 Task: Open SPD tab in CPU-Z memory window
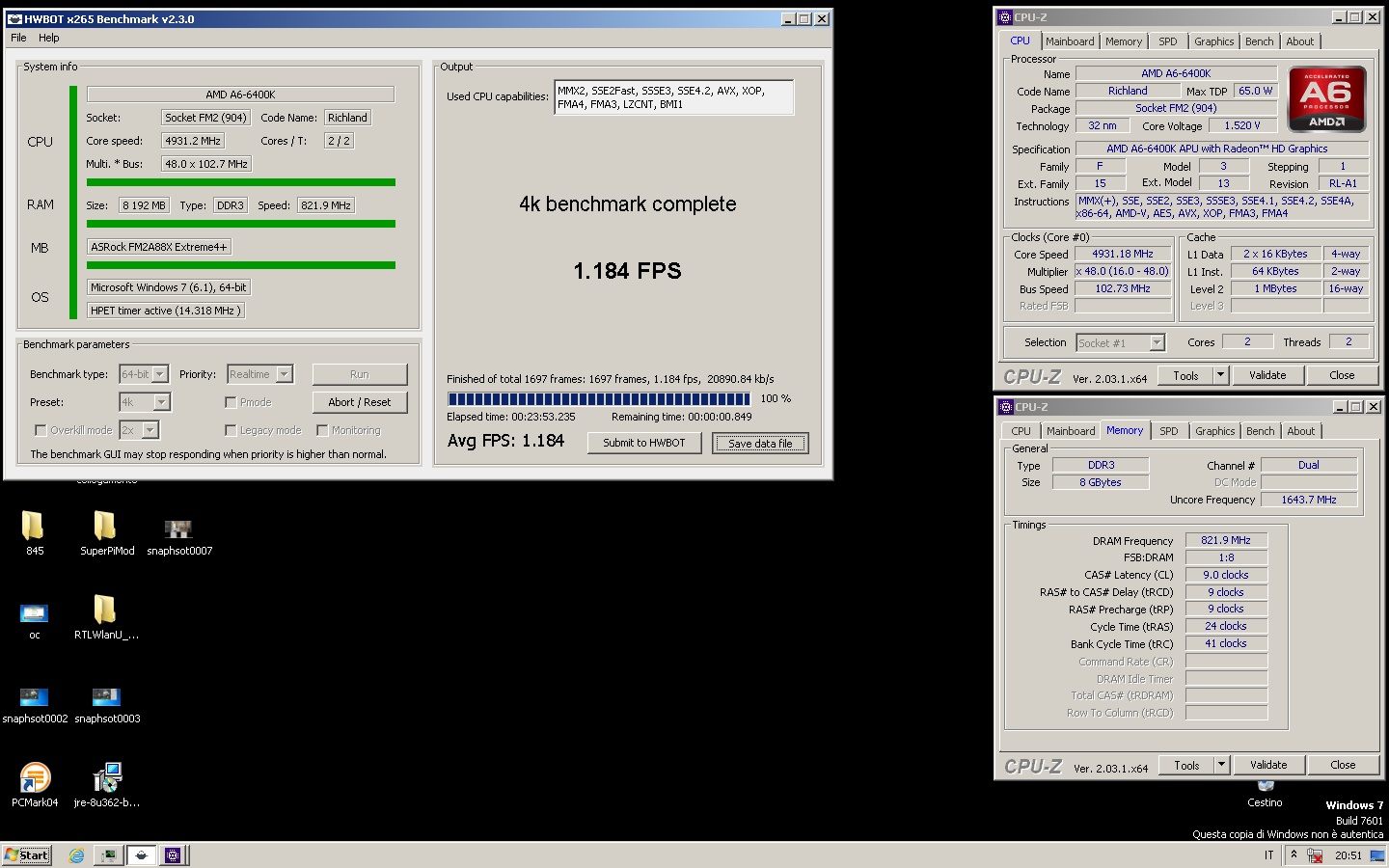1169,431
